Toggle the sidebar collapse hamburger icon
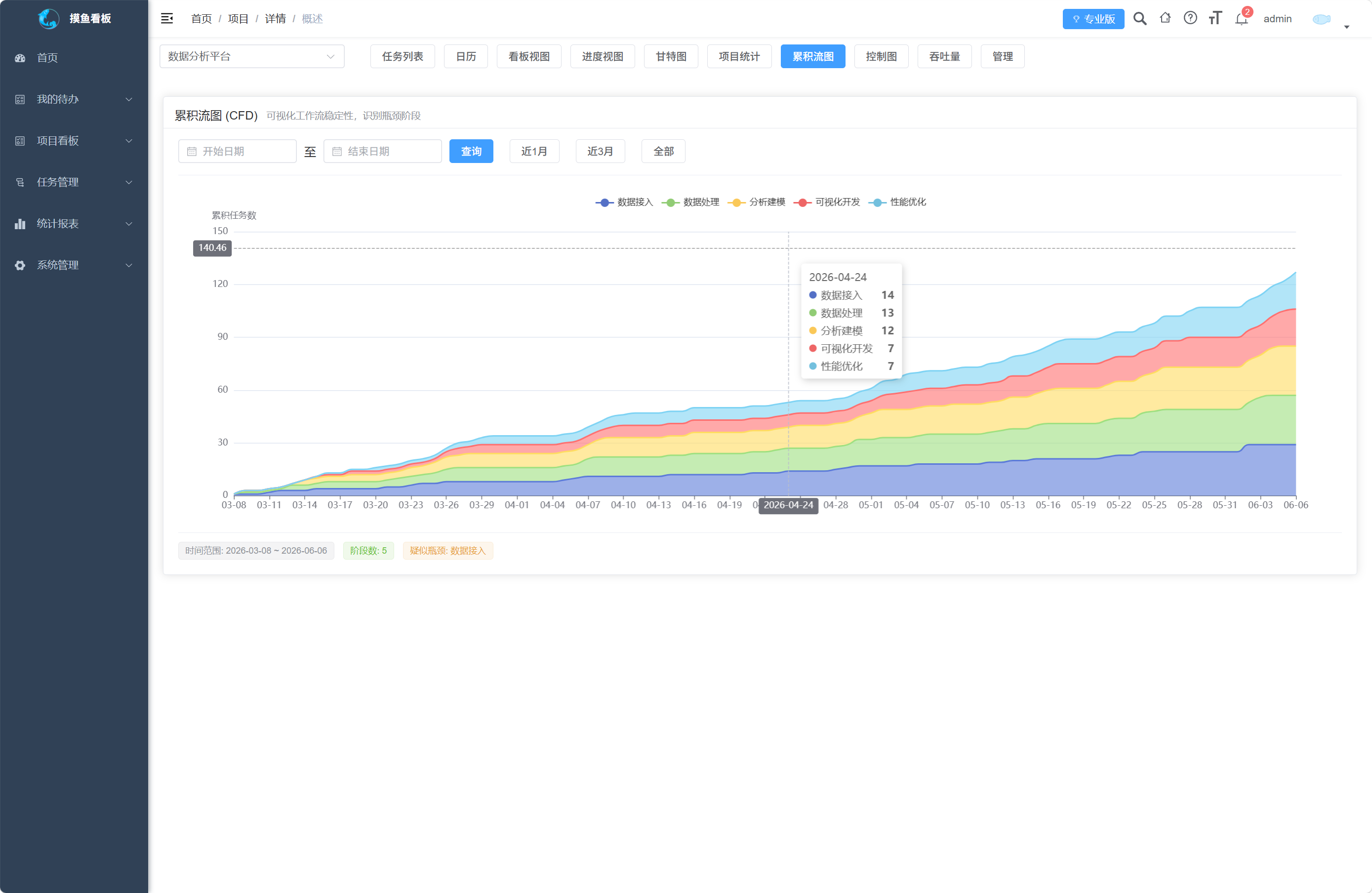This screenshot has height=893, width=1372. [166, 18]
